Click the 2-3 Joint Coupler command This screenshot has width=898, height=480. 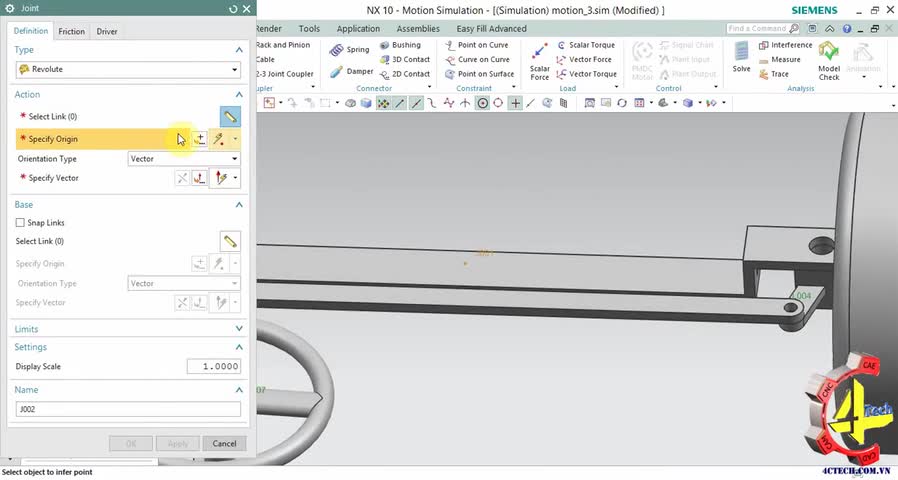(285, 74)
